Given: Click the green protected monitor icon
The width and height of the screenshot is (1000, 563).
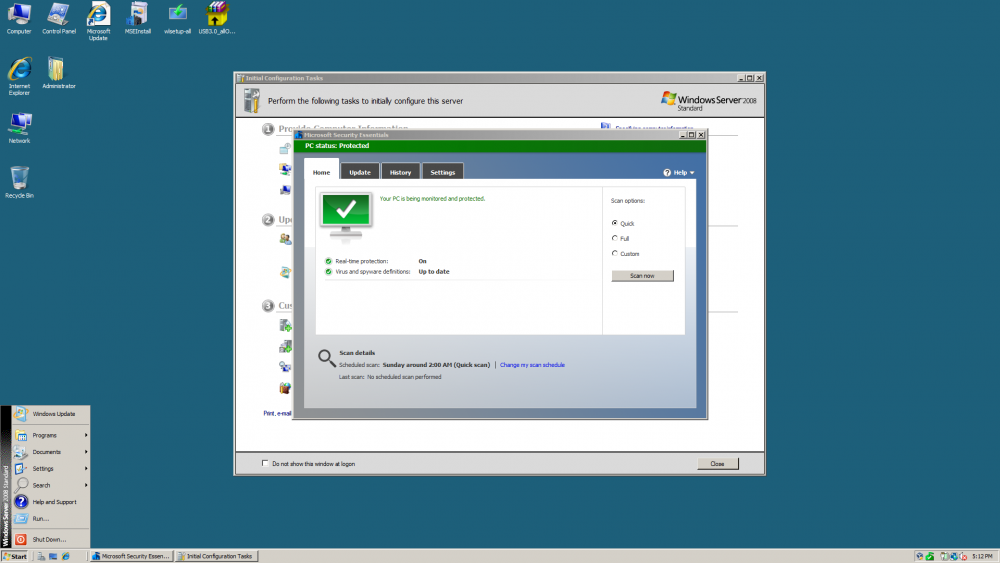Looking at the screenshot, I should [x=346, y=217].
